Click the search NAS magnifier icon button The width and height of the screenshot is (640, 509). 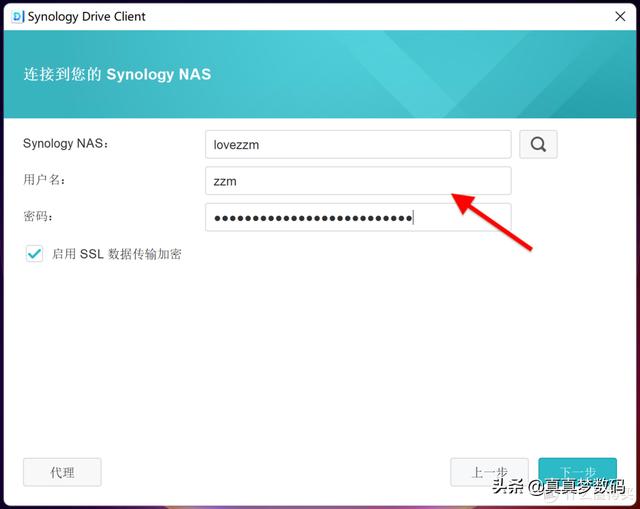click(538, 144)
